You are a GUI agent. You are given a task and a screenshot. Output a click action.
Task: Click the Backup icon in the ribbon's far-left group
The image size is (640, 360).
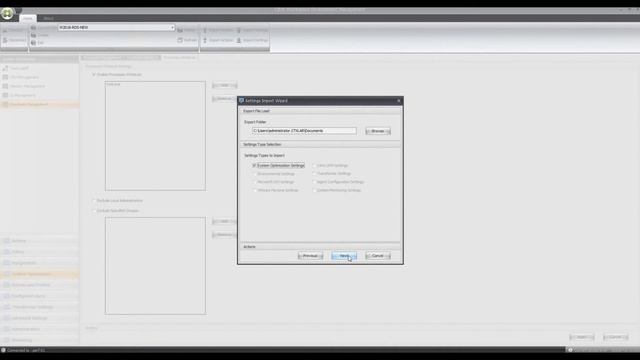pos(5,30)
